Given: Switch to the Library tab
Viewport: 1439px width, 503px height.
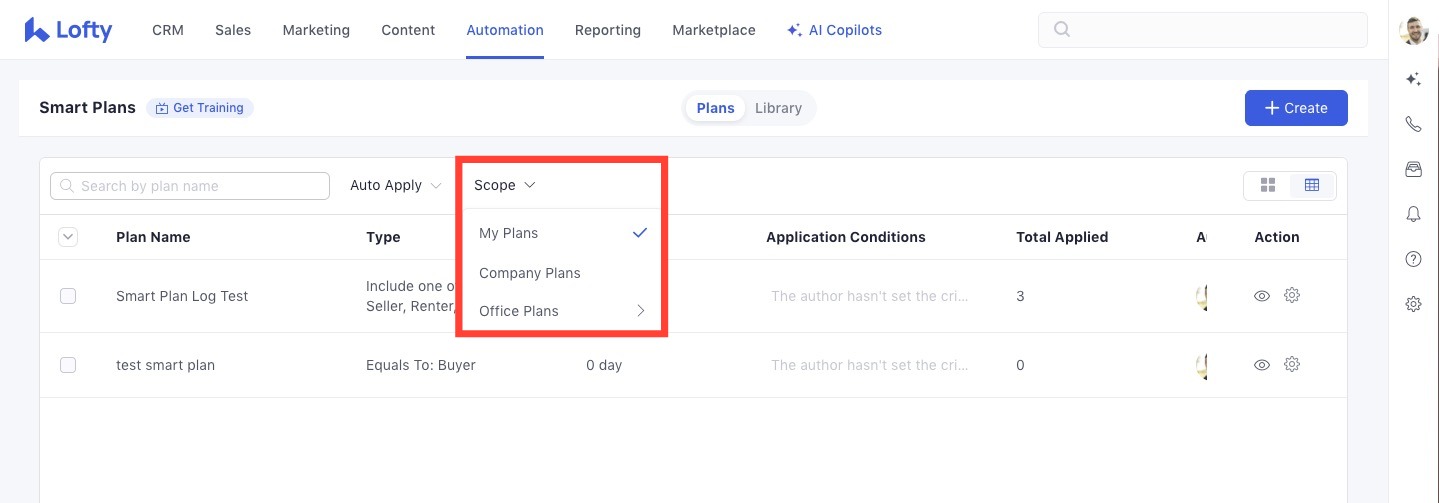Looking at the screenshot, I should (778, 108).
